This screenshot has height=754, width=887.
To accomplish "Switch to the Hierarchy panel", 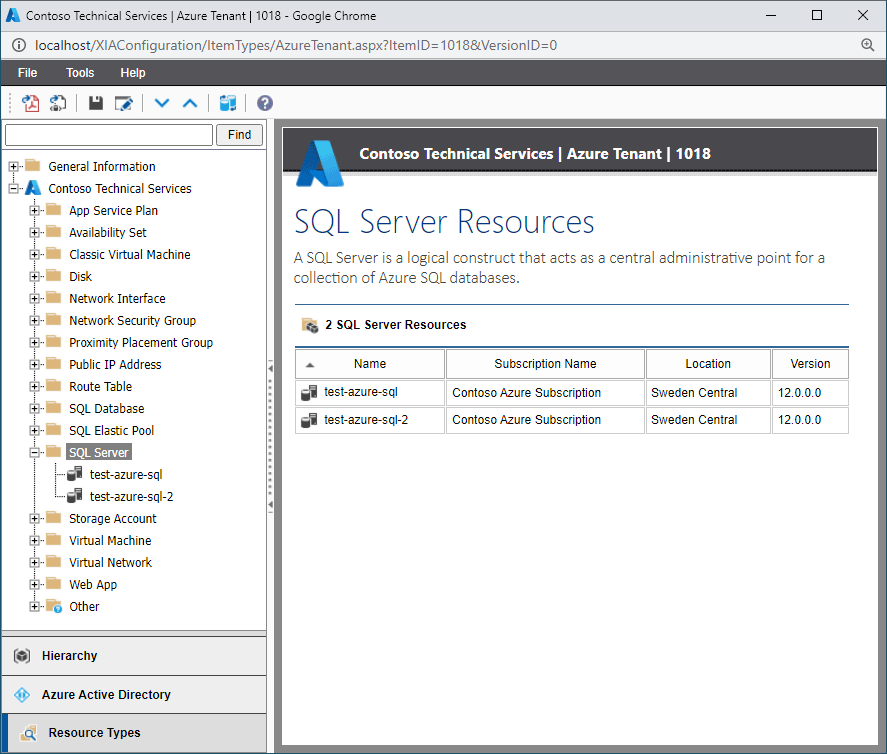I will click(134, 656).
